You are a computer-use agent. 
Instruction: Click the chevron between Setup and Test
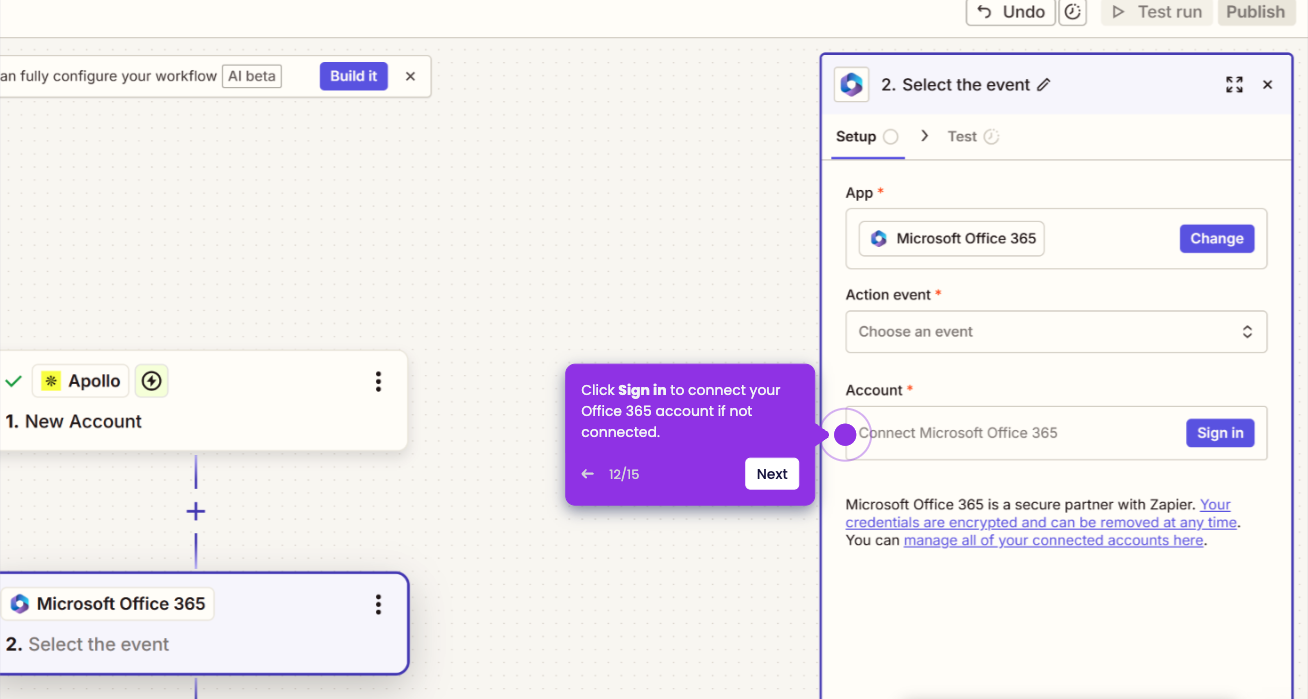pos(925,136)
